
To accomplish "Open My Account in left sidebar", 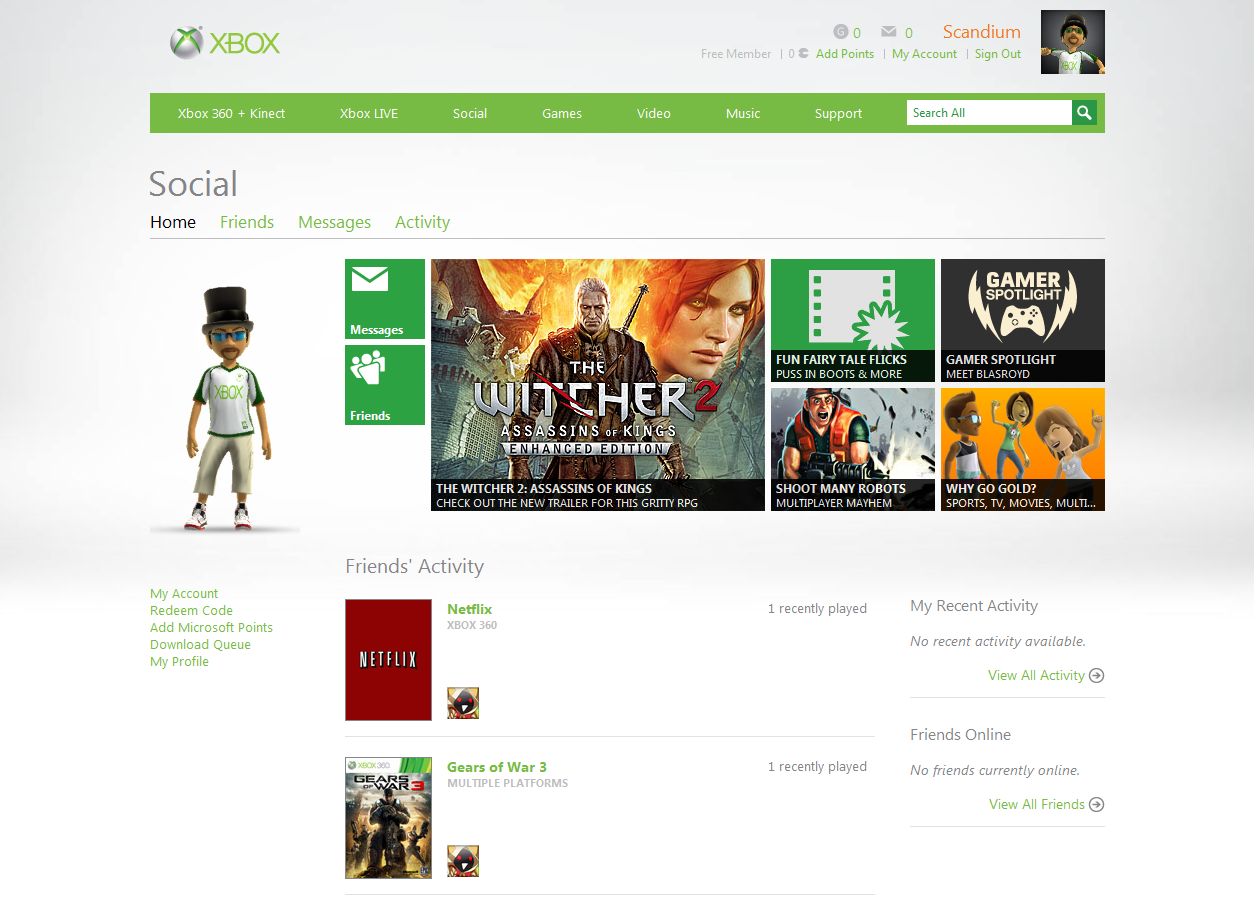I will pyautogui.click(x=184, y=594).
